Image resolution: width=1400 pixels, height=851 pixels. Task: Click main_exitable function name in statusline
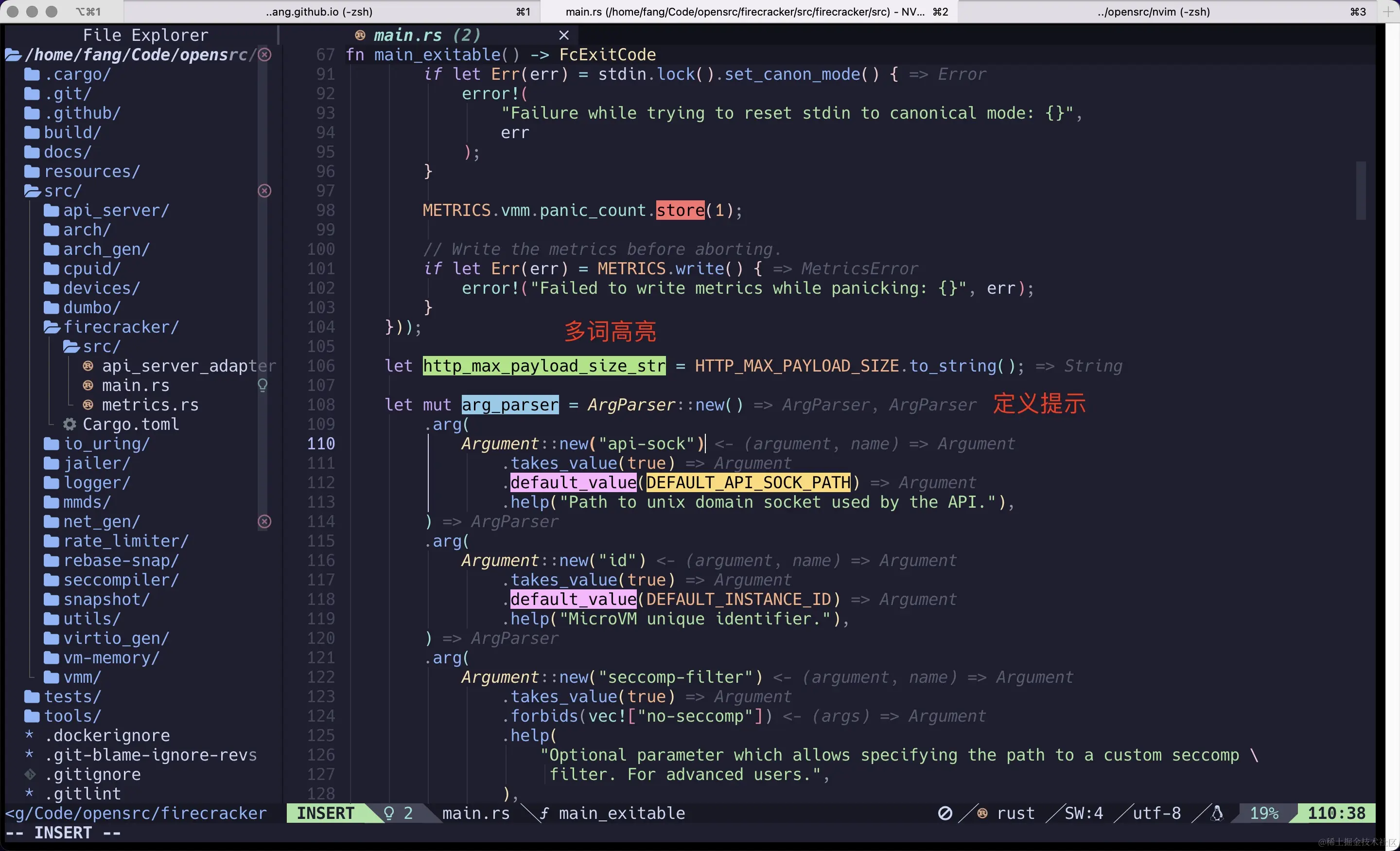click(x=622, y=814)
